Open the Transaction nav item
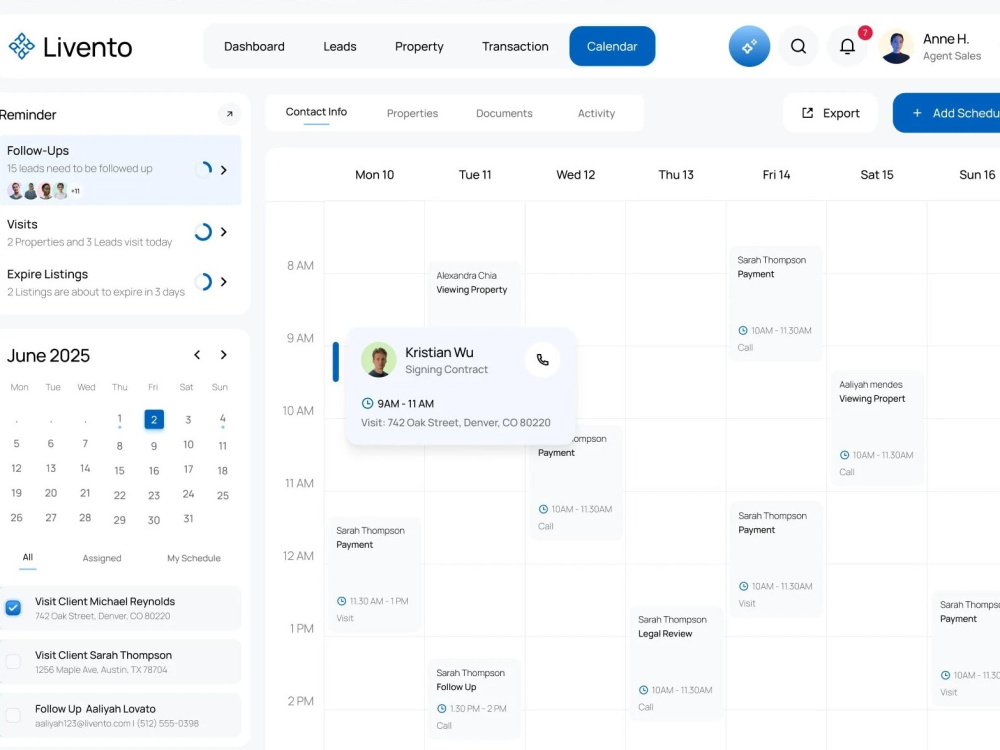The width and height of the screenshot is (1000, 750). coord(515,47)
